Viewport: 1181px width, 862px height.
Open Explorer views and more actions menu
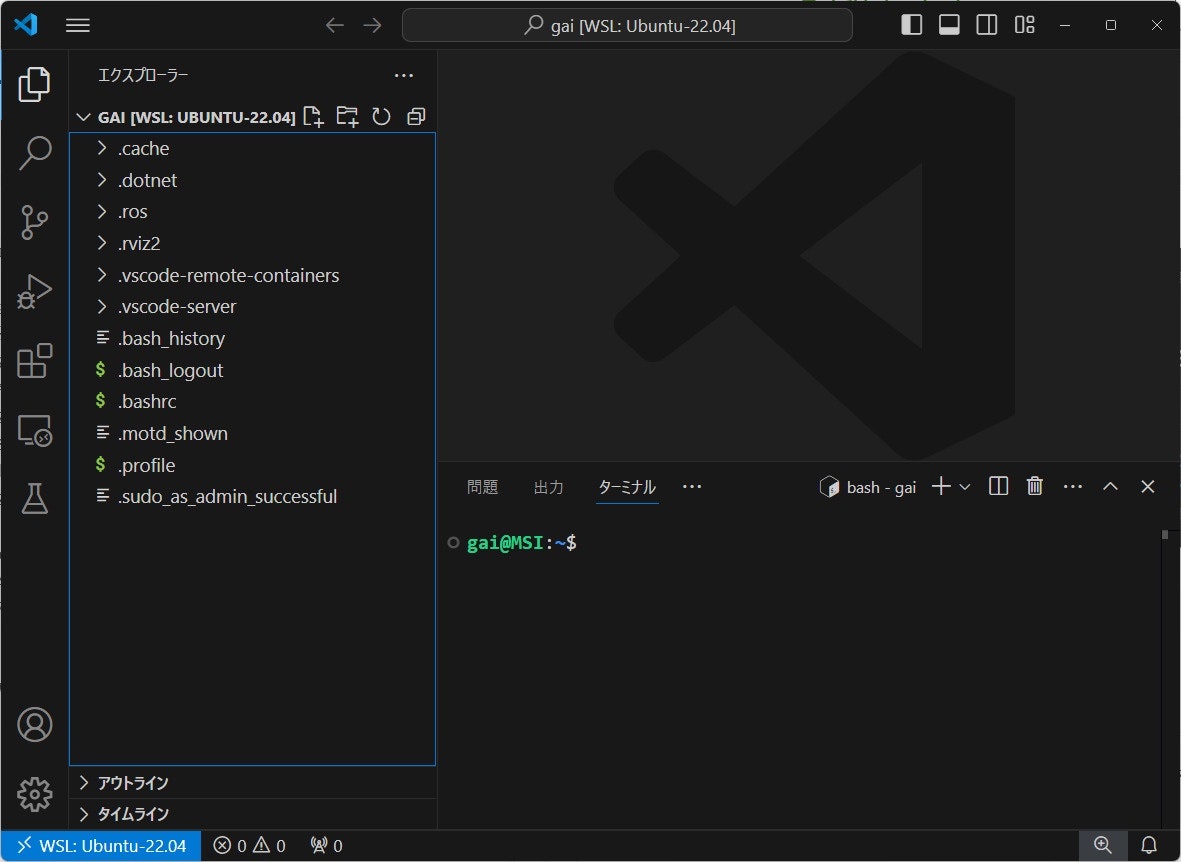tap(404, 75)
